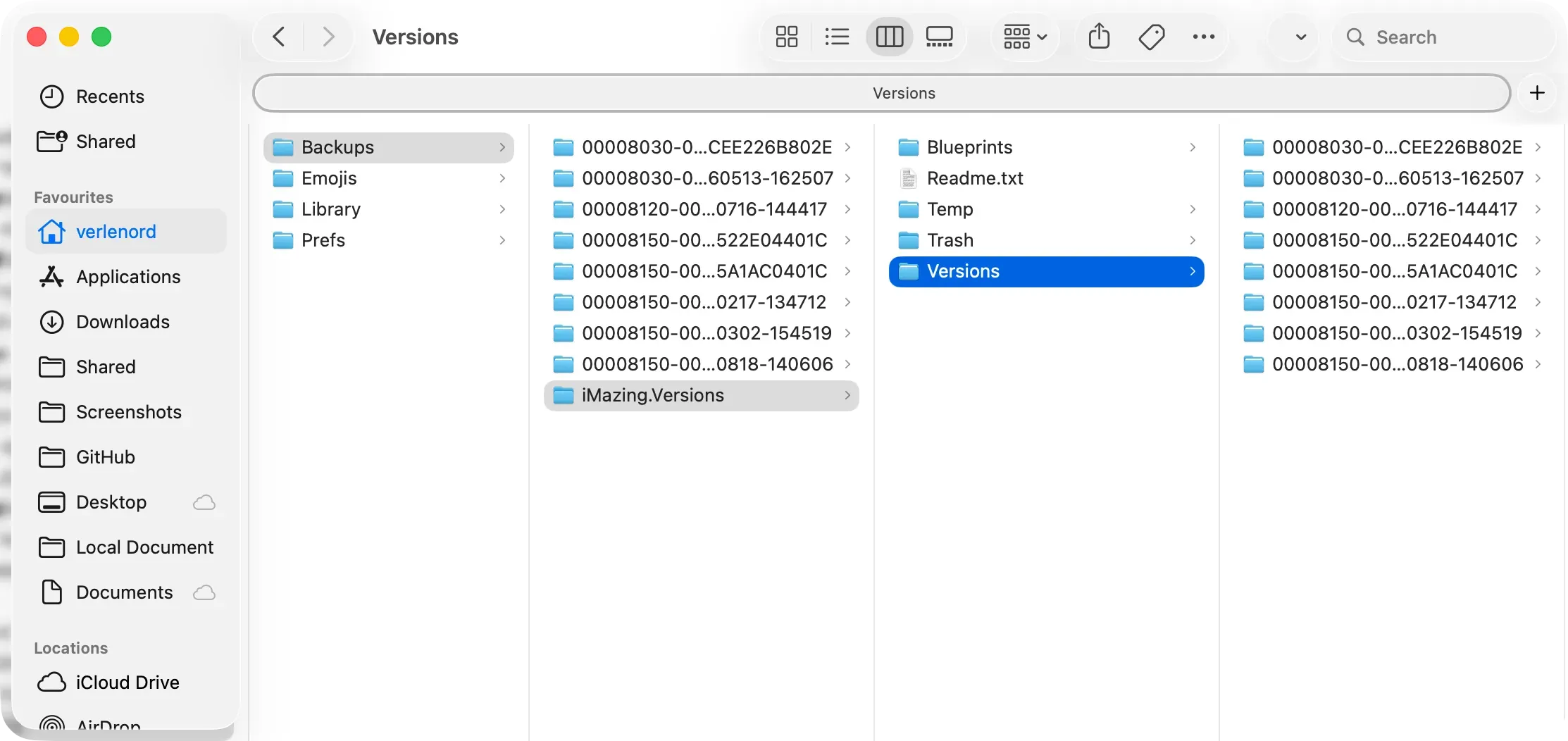Select the Blueprints folder
Image resolution: width=1568 pixels, height=741 pixels.
click(x=1047, y=147)
